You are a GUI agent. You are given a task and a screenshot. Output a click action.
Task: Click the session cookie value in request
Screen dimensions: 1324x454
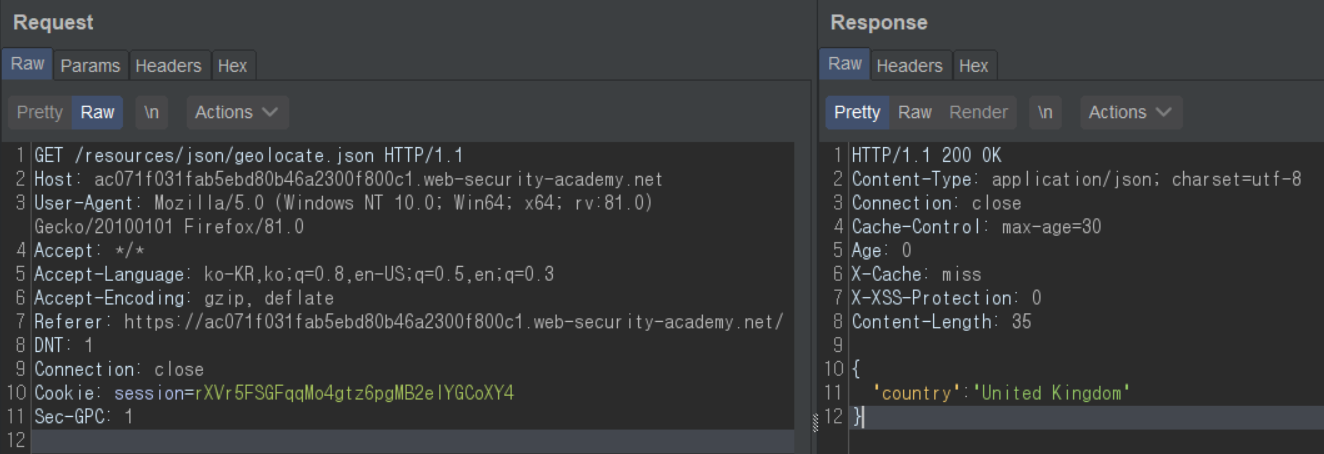[x=354, y=393]
